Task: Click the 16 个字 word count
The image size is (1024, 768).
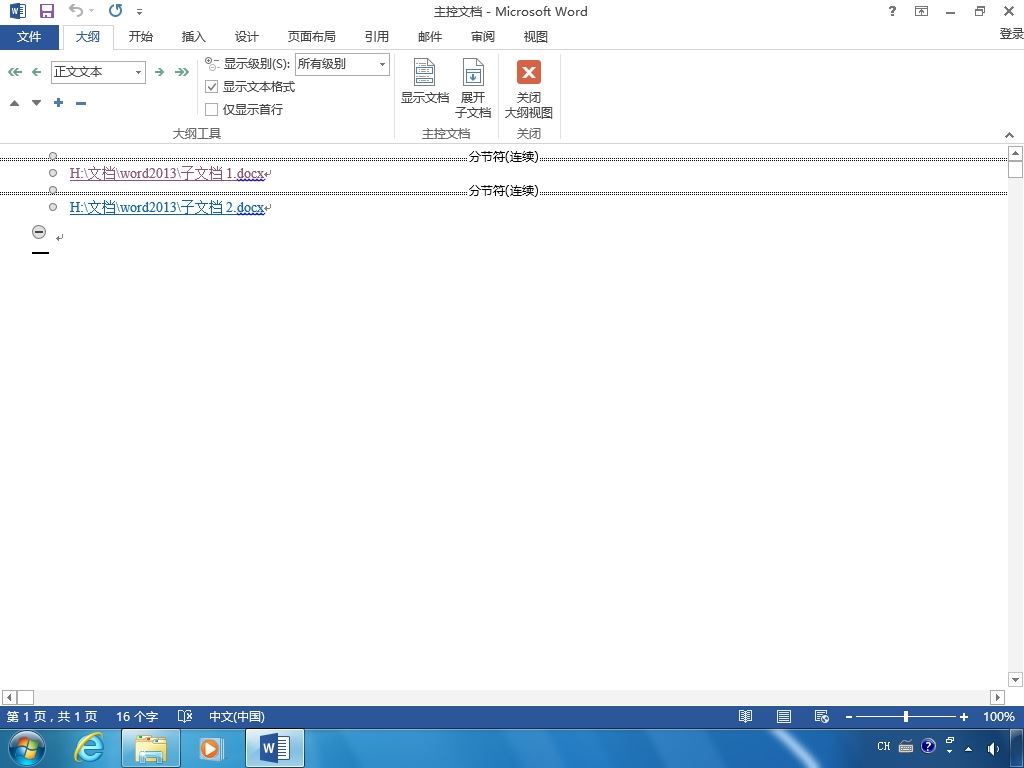Action: pyautogui.click(x=137, y=716)
